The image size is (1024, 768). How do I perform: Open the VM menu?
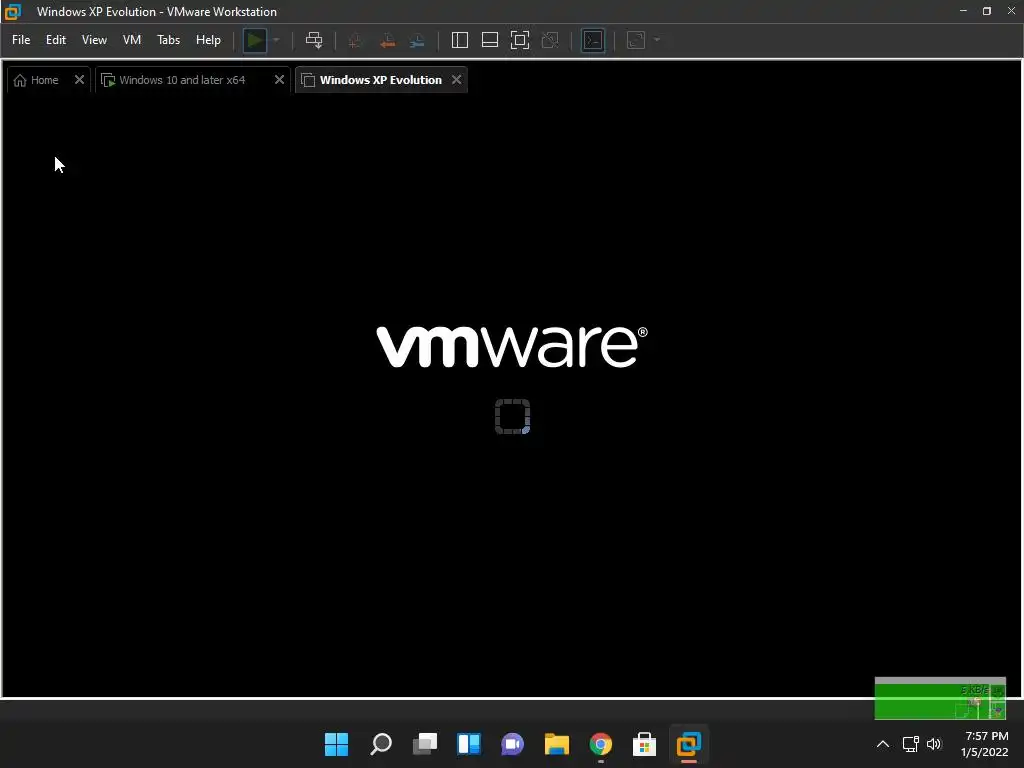(x=132, y=40)
